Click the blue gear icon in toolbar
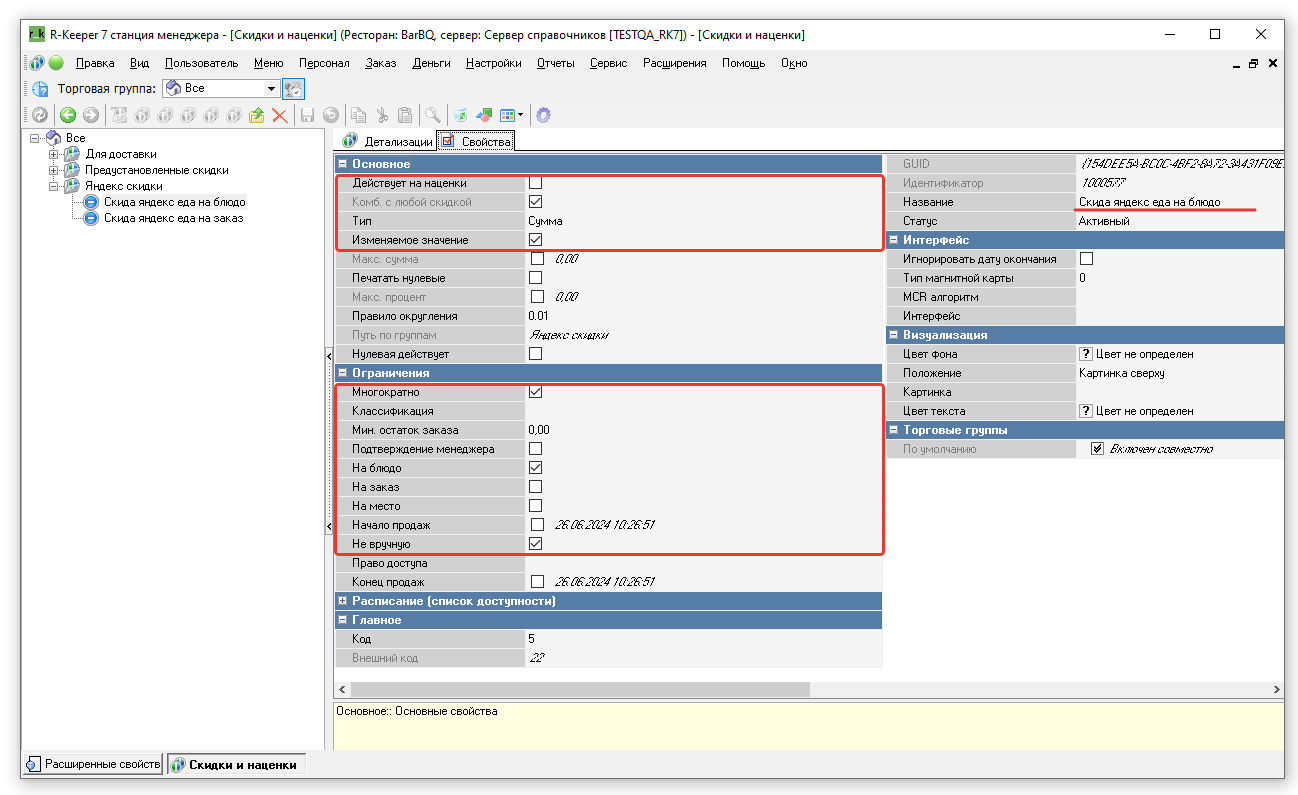Image resolution: width=1298 pixels, height=795 pixels. coord(543,115)
